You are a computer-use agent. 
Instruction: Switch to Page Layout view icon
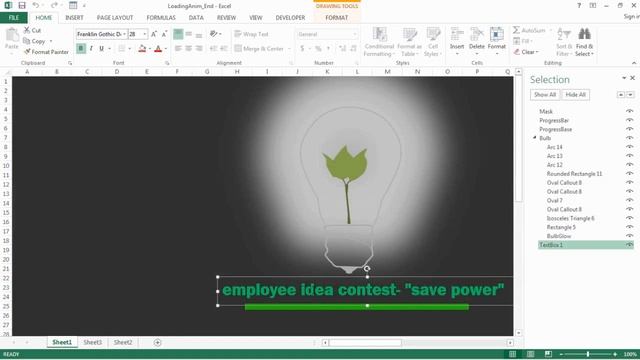[530, 354]
